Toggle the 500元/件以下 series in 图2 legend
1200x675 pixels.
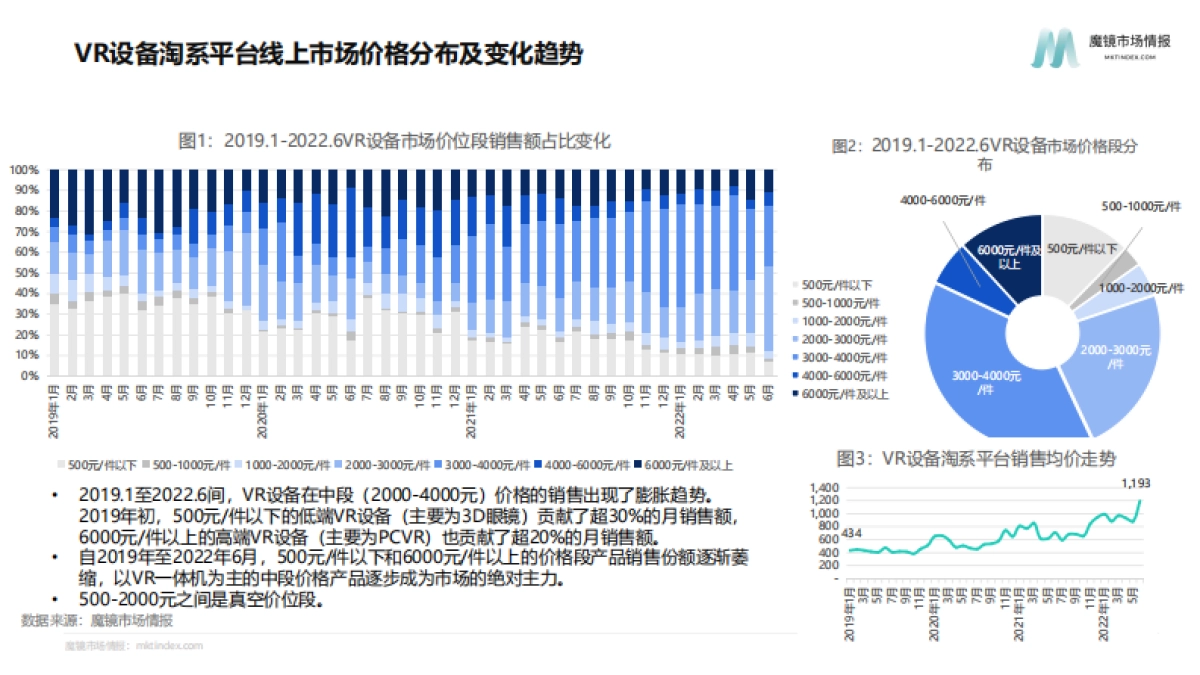point(795,284)
